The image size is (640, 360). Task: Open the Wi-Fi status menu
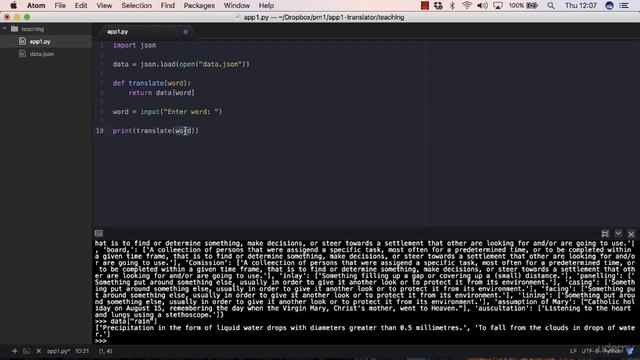pyautogui.click(x=467, y=5)
